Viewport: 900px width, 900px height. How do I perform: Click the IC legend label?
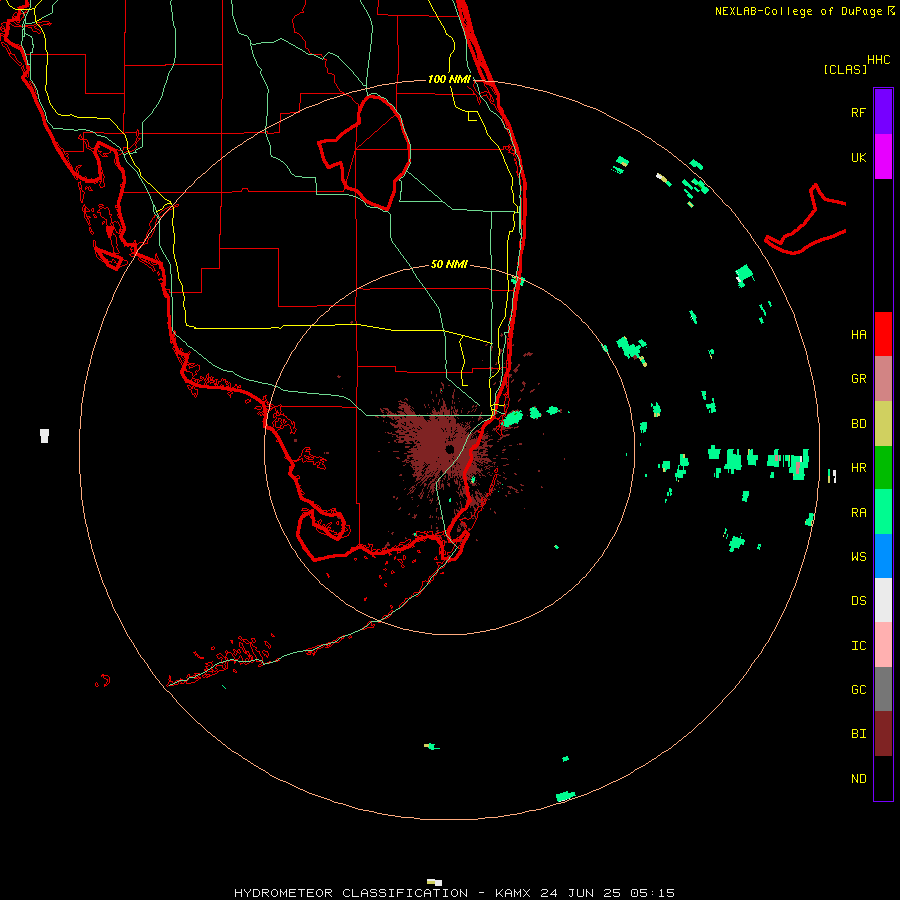coord(858,646)
